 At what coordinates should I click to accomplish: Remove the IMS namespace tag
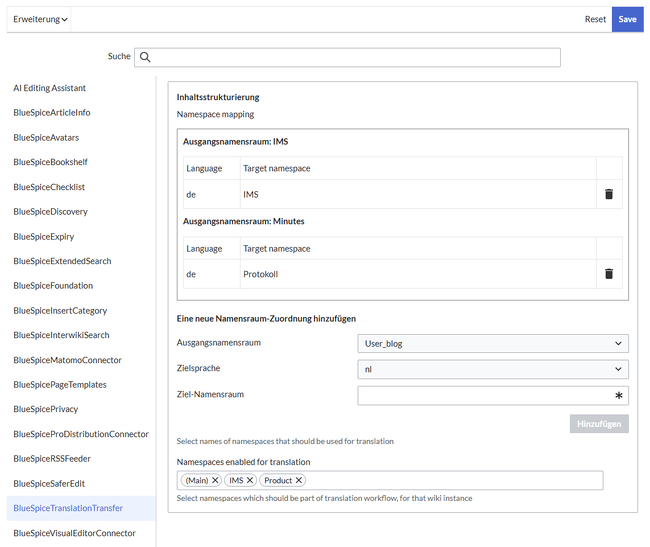[x=250, y=481]
